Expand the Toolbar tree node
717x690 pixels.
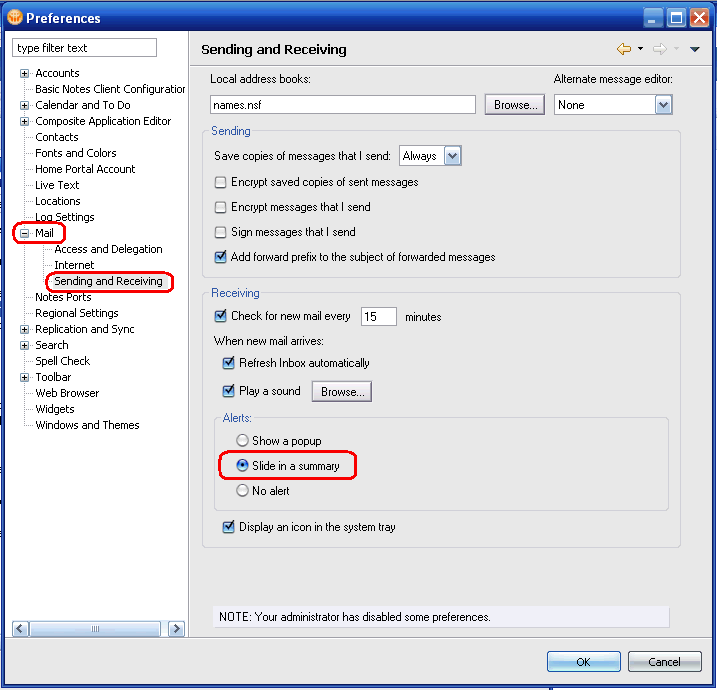pyautogui.click(x=25, y=377)
